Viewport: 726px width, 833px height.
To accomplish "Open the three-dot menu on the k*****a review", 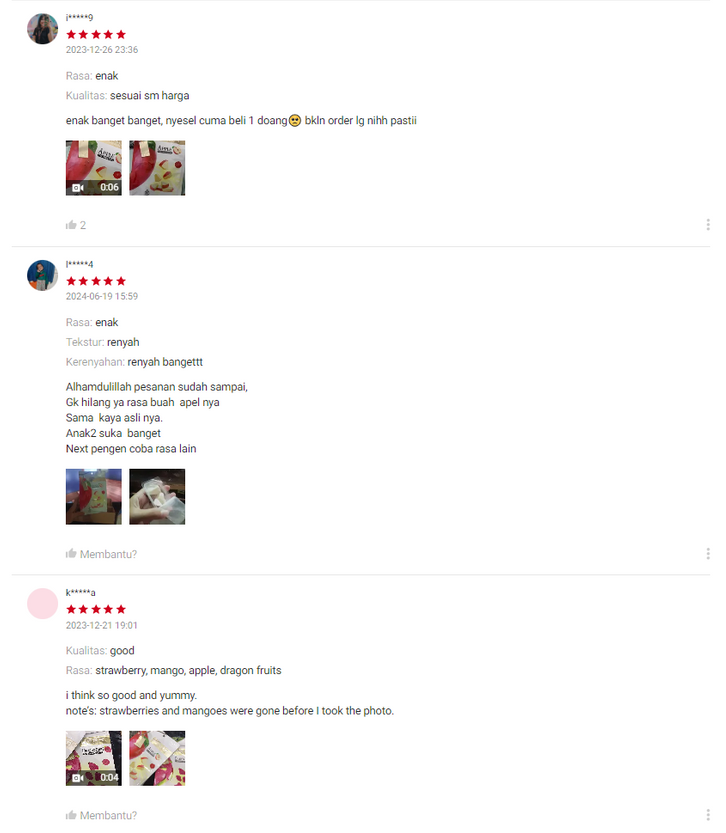I will pos(708,815).
